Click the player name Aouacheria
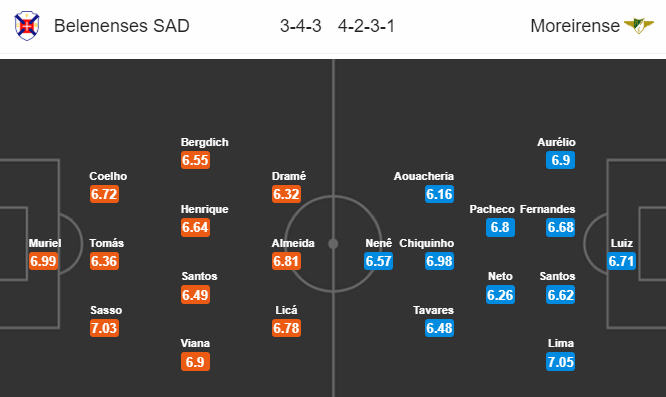The width and height of the screenshot is (666, 397). pos(424,176)
